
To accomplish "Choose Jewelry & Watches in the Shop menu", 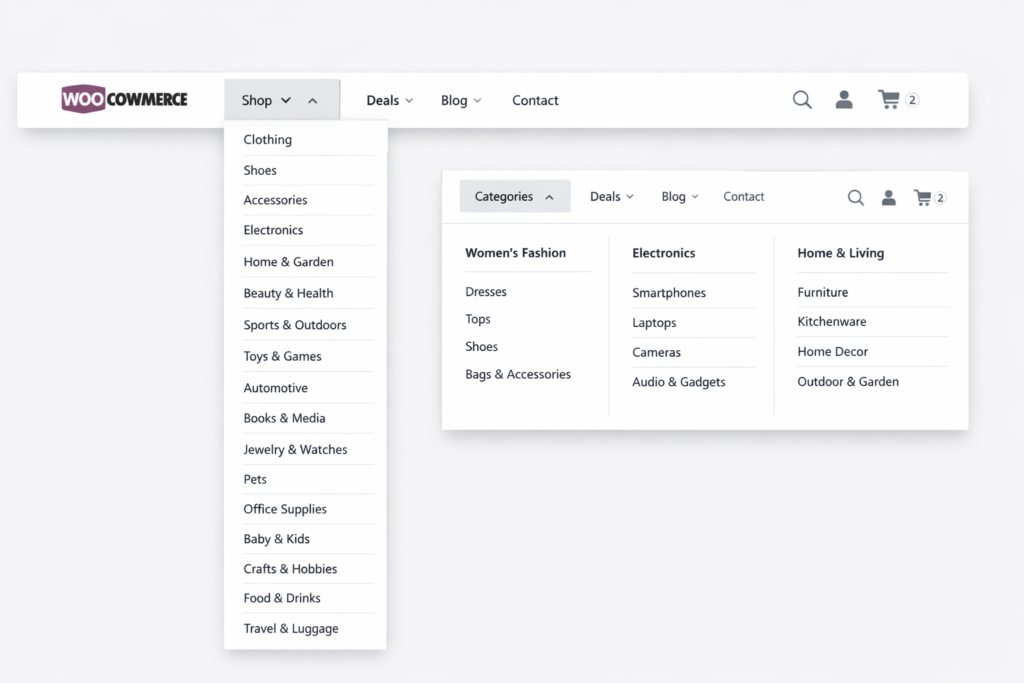I will point(295,450).
